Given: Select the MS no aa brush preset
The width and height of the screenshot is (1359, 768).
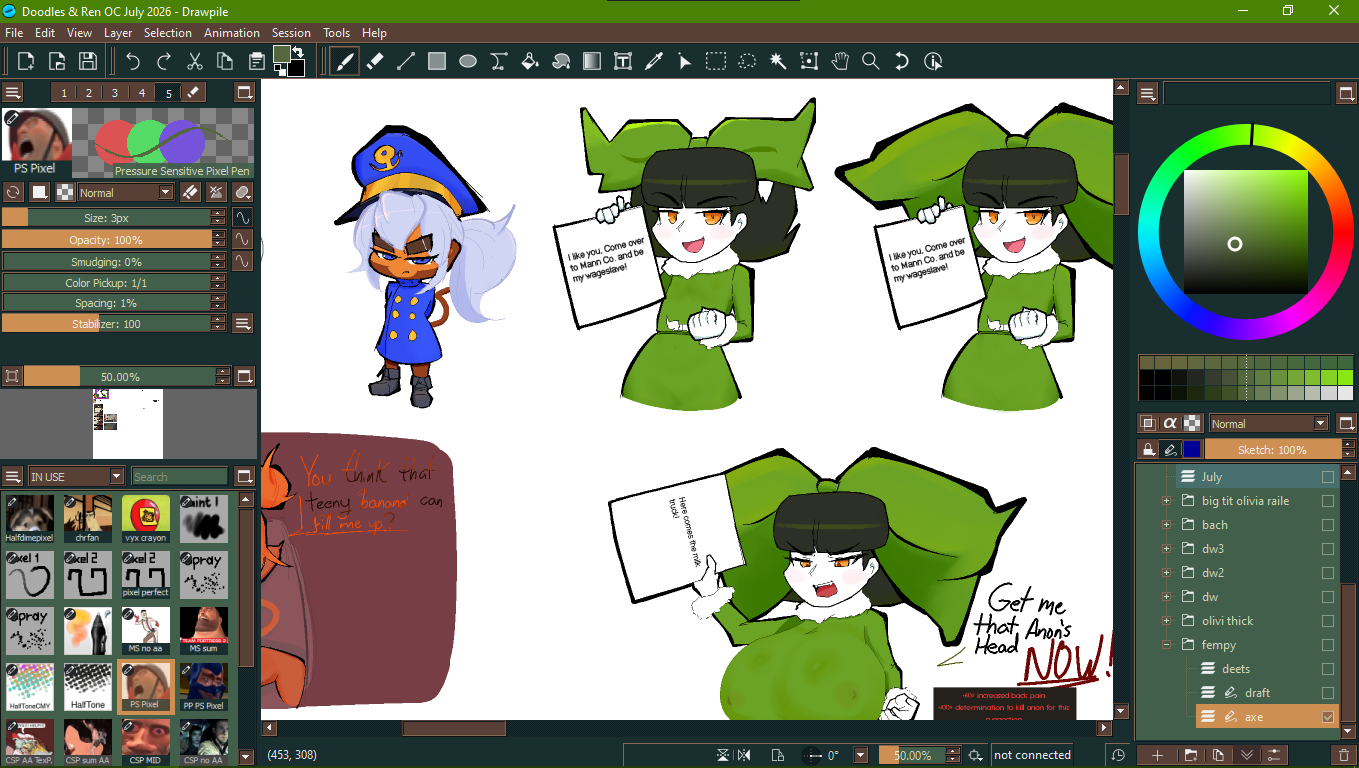Looking at the screenshot, I should (x=146, y=630).
